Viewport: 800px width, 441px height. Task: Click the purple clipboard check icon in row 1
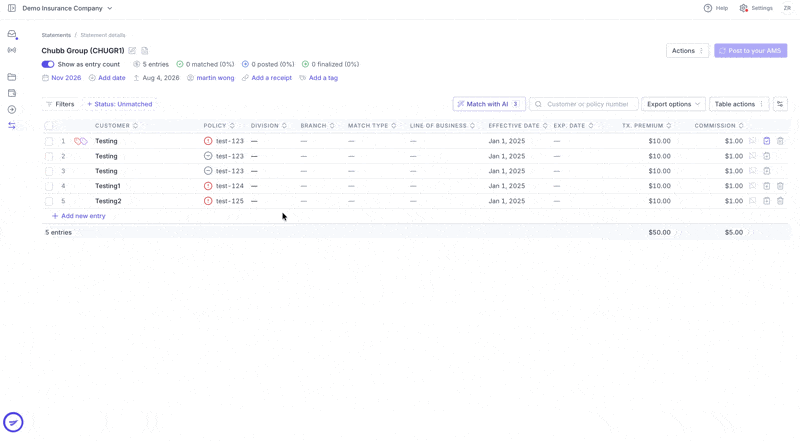point(766,141)
